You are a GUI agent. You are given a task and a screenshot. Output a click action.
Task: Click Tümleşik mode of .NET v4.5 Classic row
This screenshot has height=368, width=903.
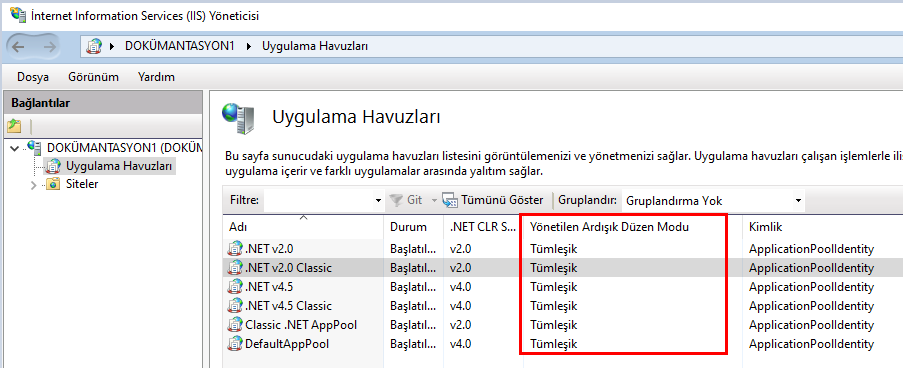point(553,306)
